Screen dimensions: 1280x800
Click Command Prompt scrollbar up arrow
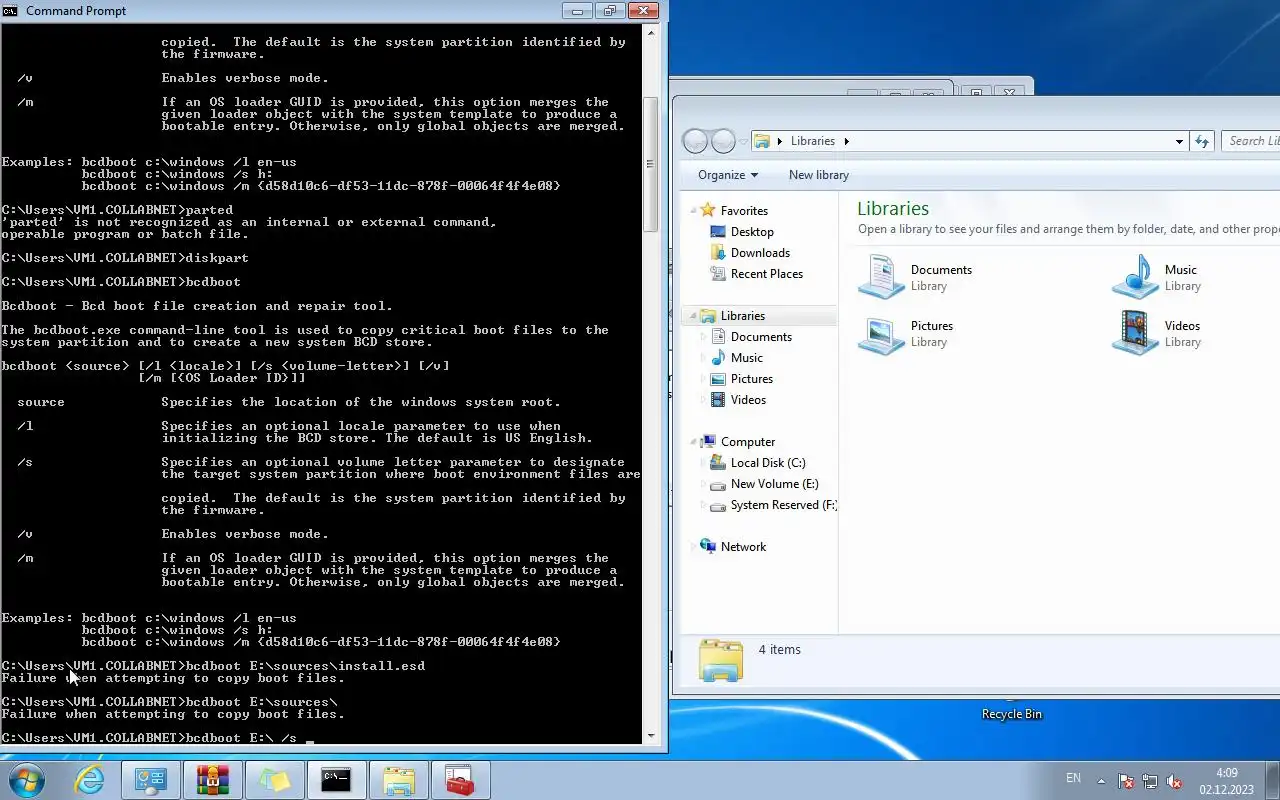click(651, 32)
